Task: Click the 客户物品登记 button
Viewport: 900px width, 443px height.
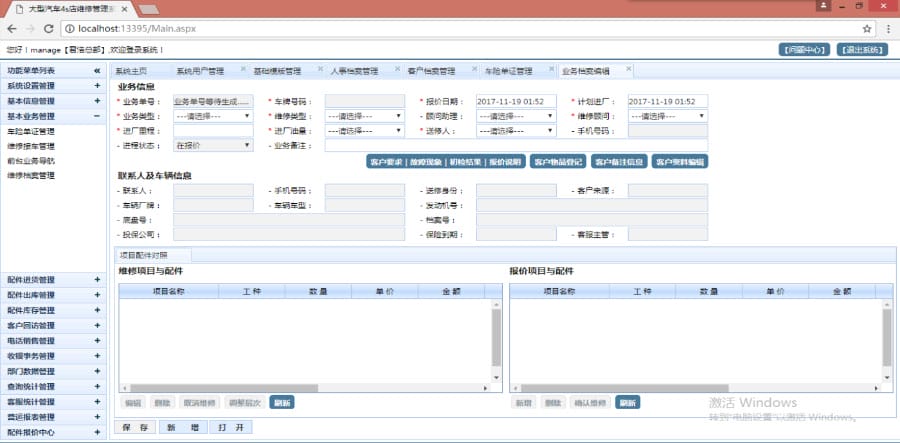Action: (557, 161)
